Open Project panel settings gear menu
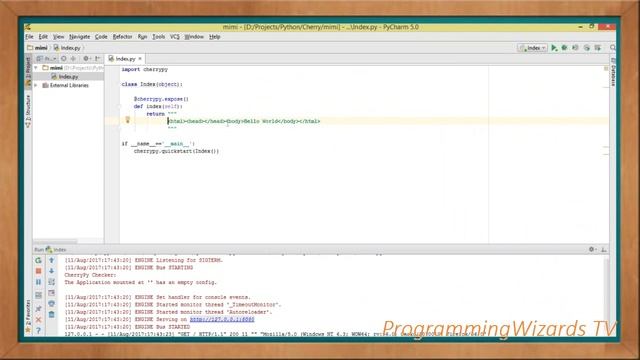Screen dimensions: 640x360 point(87,59)
